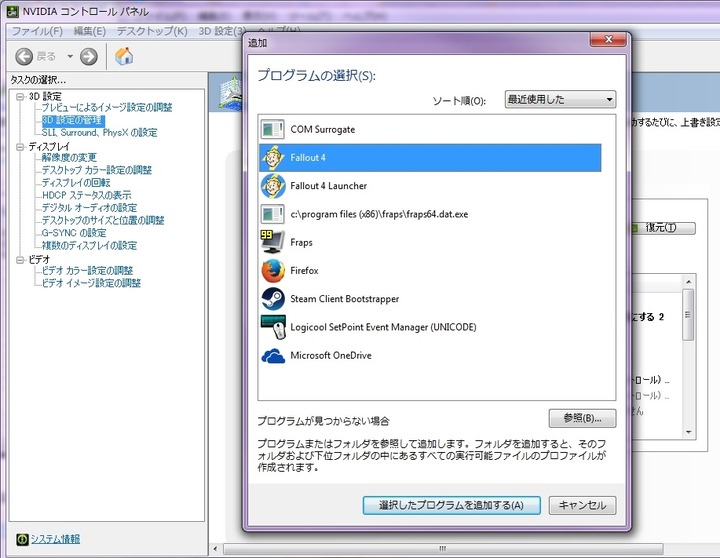Select Fallout 4 Launcher list entry text
The height and width of the screenshot is (558, 720).
point(329,186)
